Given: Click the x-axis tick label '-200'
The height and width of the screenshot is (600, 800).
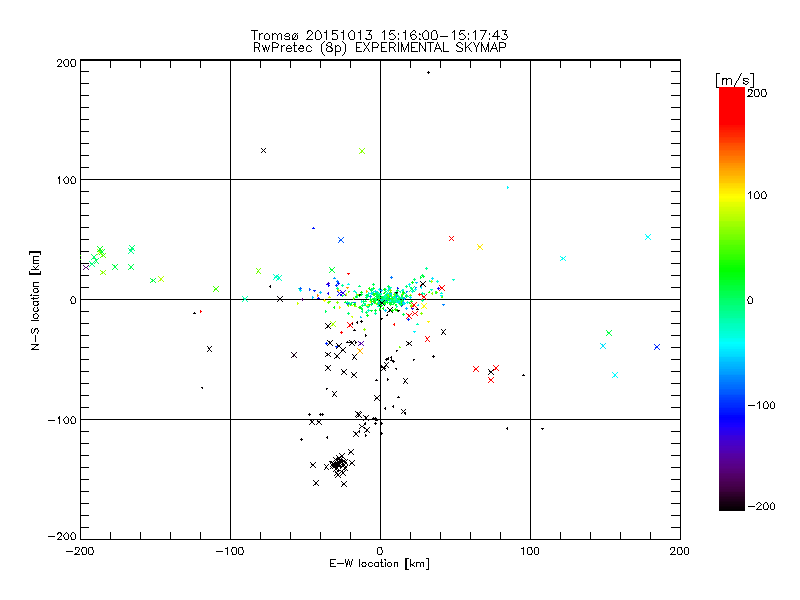Looking at the screenshot, I should pos(80,551).
